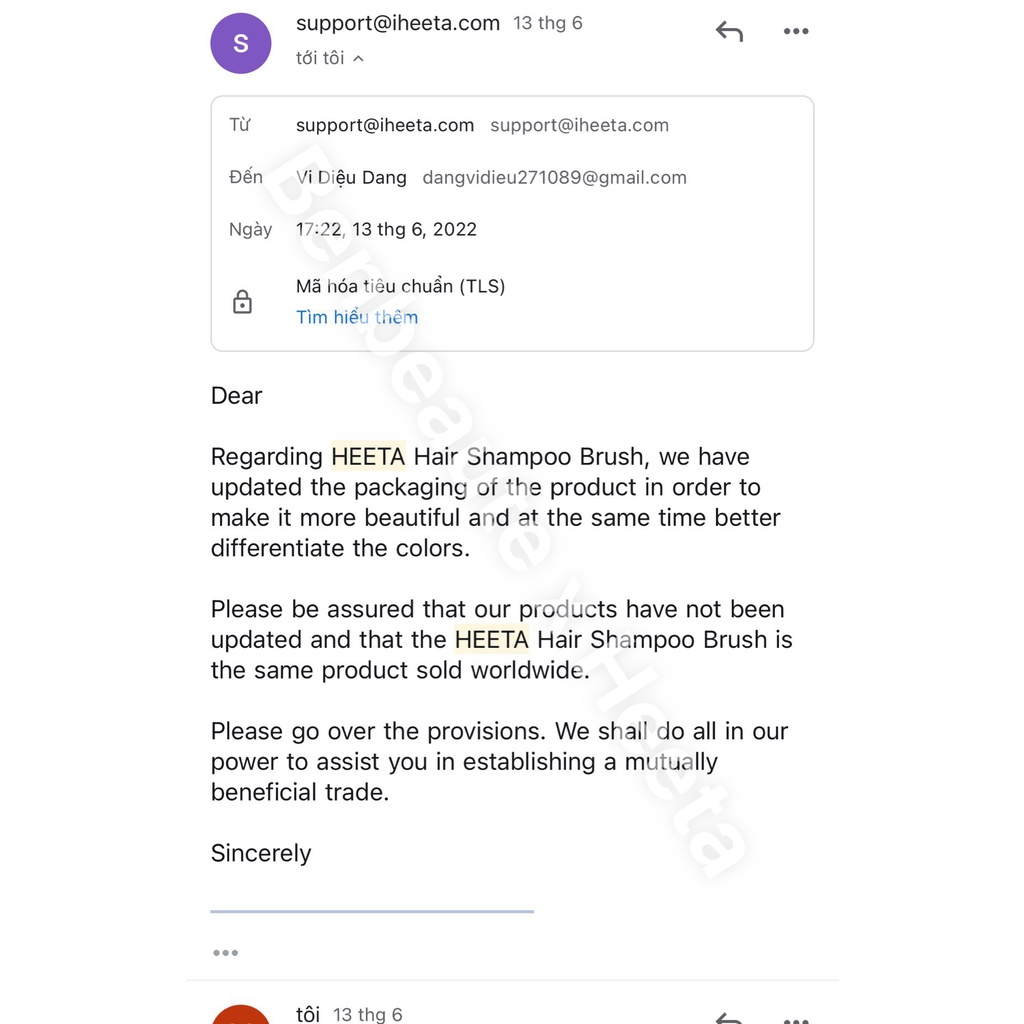Image resolution: width=1024 pixels, height=1024 pixels.
Task: Open more options on bottom "tôi" message
Action: pos(796,1018)
